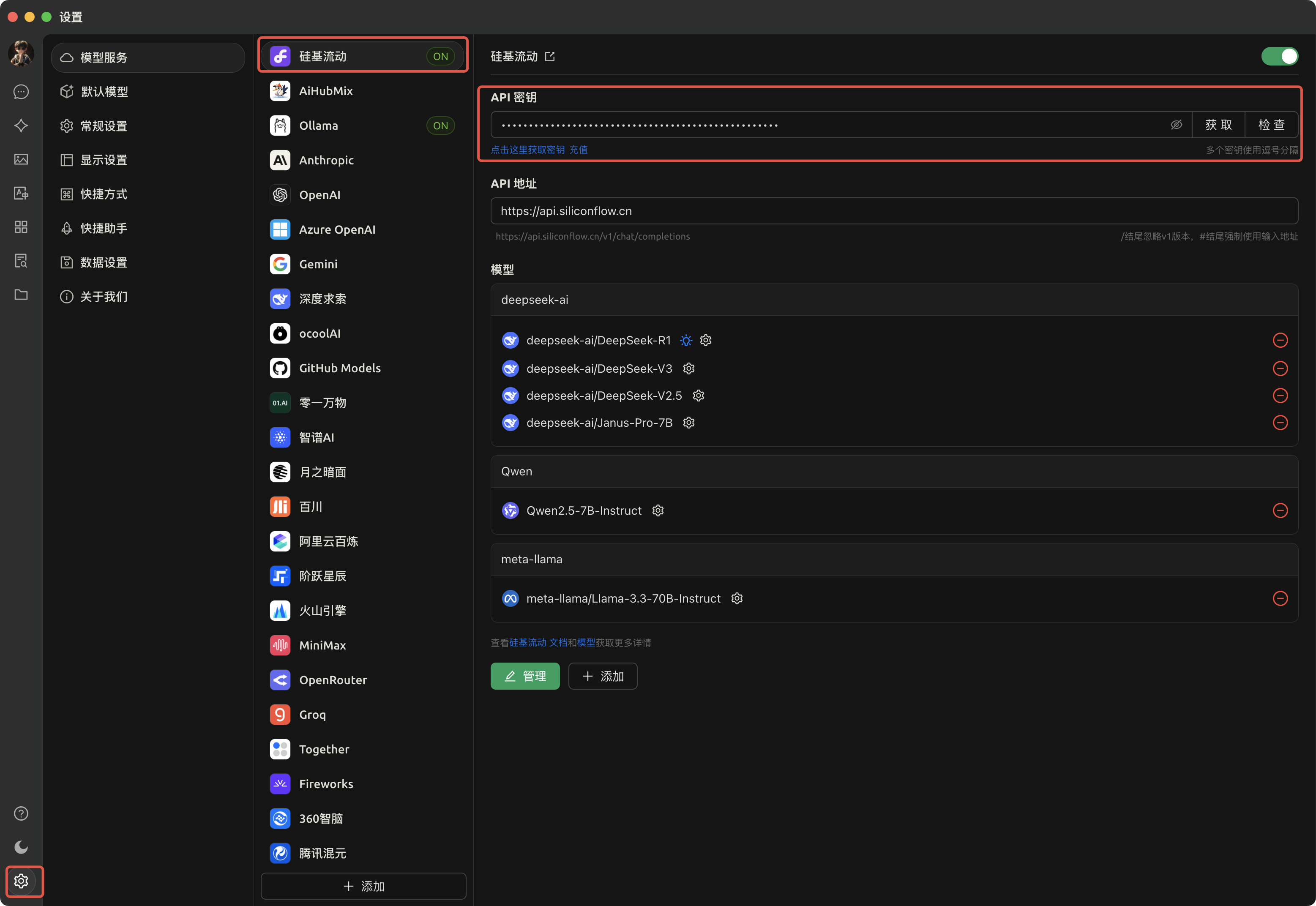Click the green 管理 button
The width and height of the screenshot is (1316, 906).
click(524, 676)
